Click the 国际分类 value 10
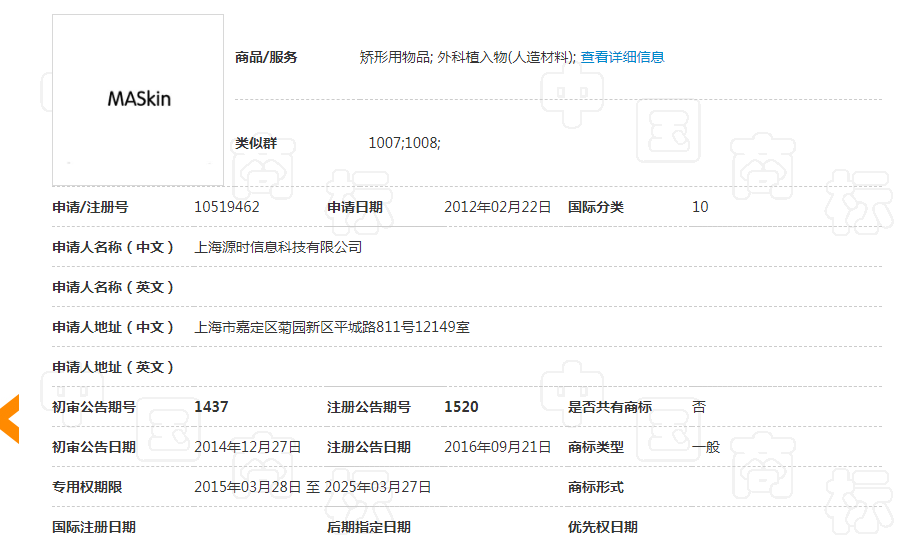Screen dimensions: 901x542 [700, 207]
